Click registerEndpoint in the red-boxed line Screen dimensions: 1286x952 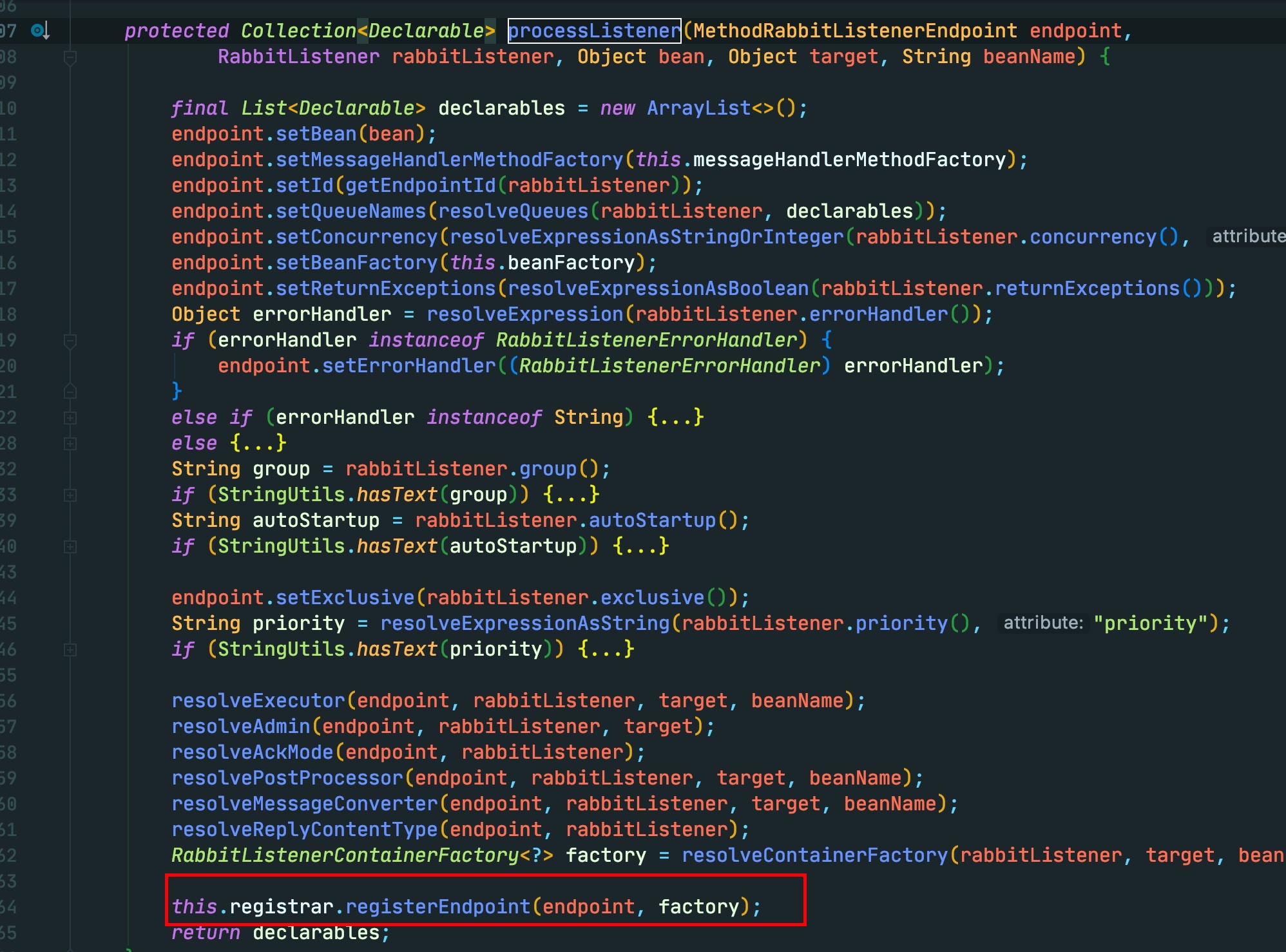click(x=437, y=907)
